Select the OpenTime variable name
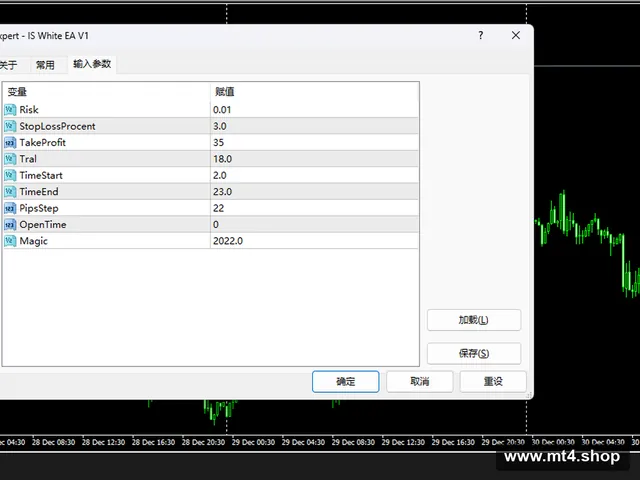Screen dimensions: 640x480 point(43,225)
